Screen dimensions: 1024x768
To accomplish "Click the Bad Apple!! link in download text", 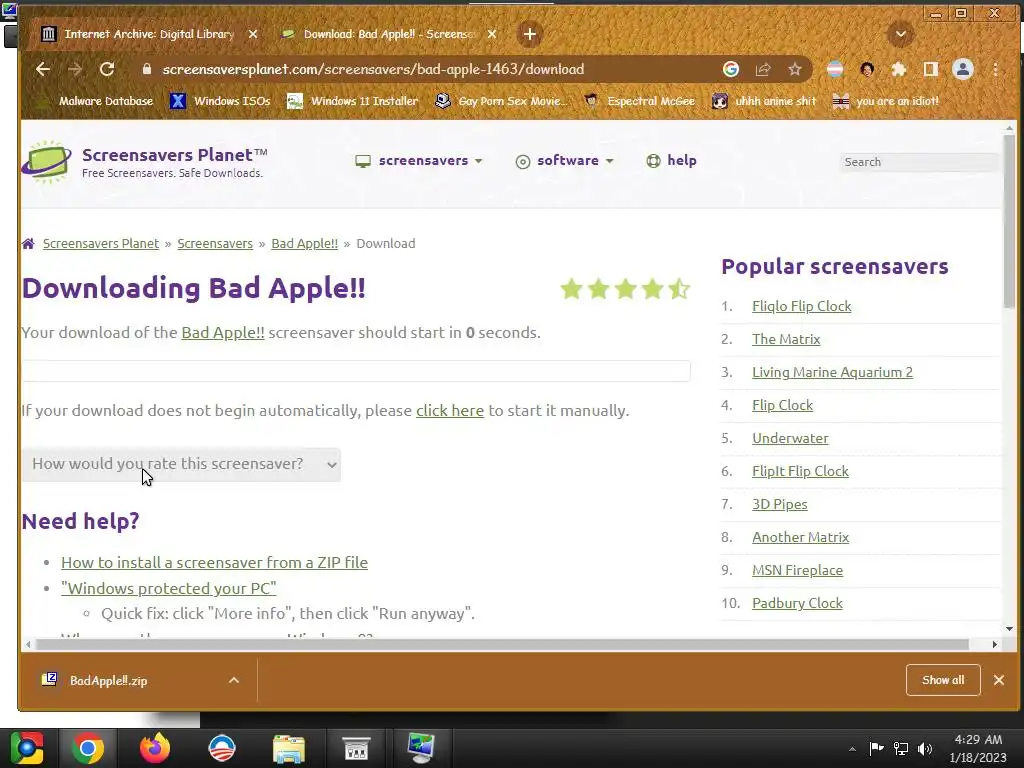I will 223,332.
